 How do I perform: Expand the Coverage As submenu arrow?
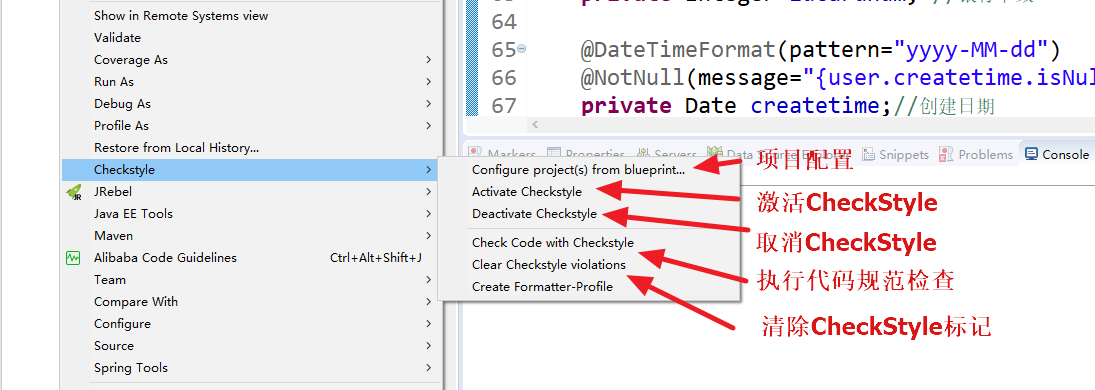coord(428,60)
